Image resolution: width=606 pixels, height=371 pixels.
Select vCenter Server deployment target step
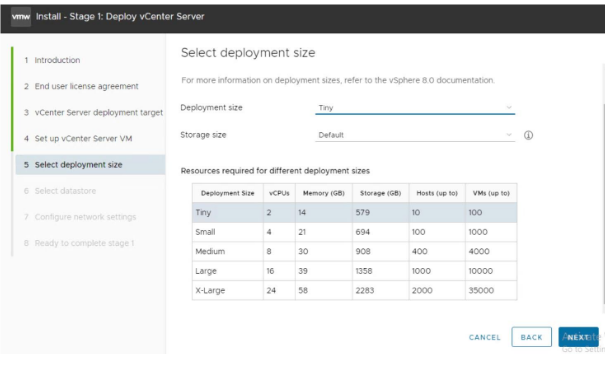[x=93, y=112]
